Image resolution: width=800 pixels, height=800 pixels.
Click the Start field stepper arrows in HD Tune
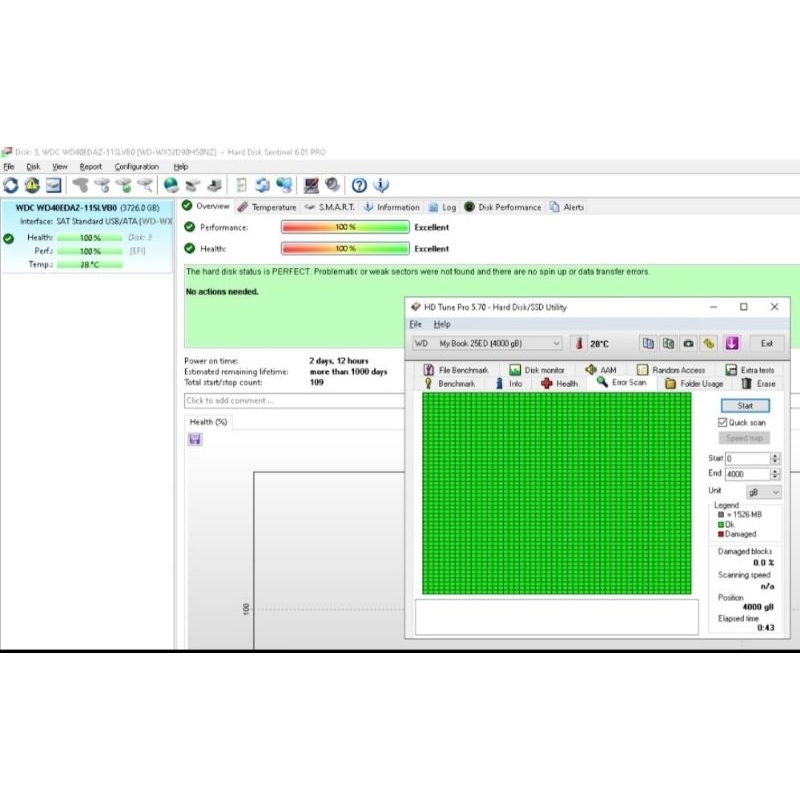[x=775, y=459]
